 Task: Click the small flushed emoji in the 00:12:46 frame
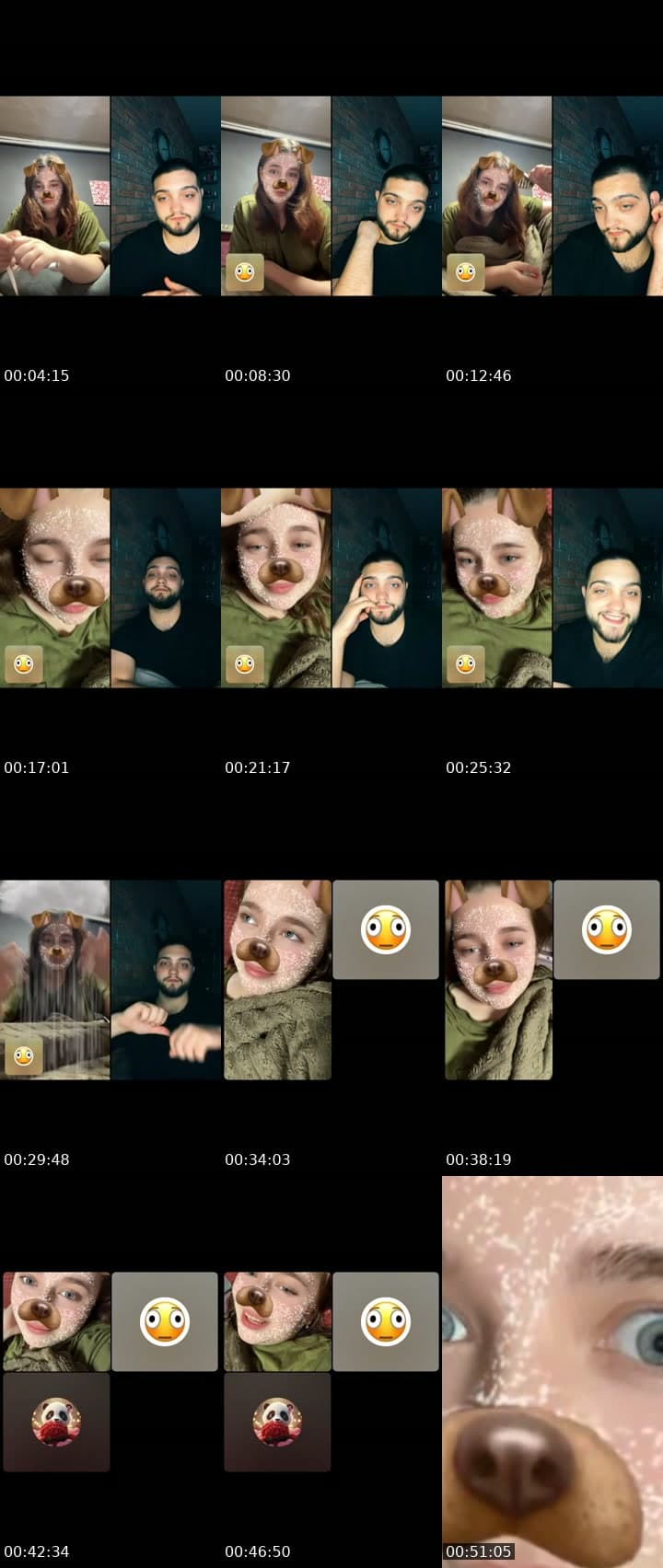[465, 273]
